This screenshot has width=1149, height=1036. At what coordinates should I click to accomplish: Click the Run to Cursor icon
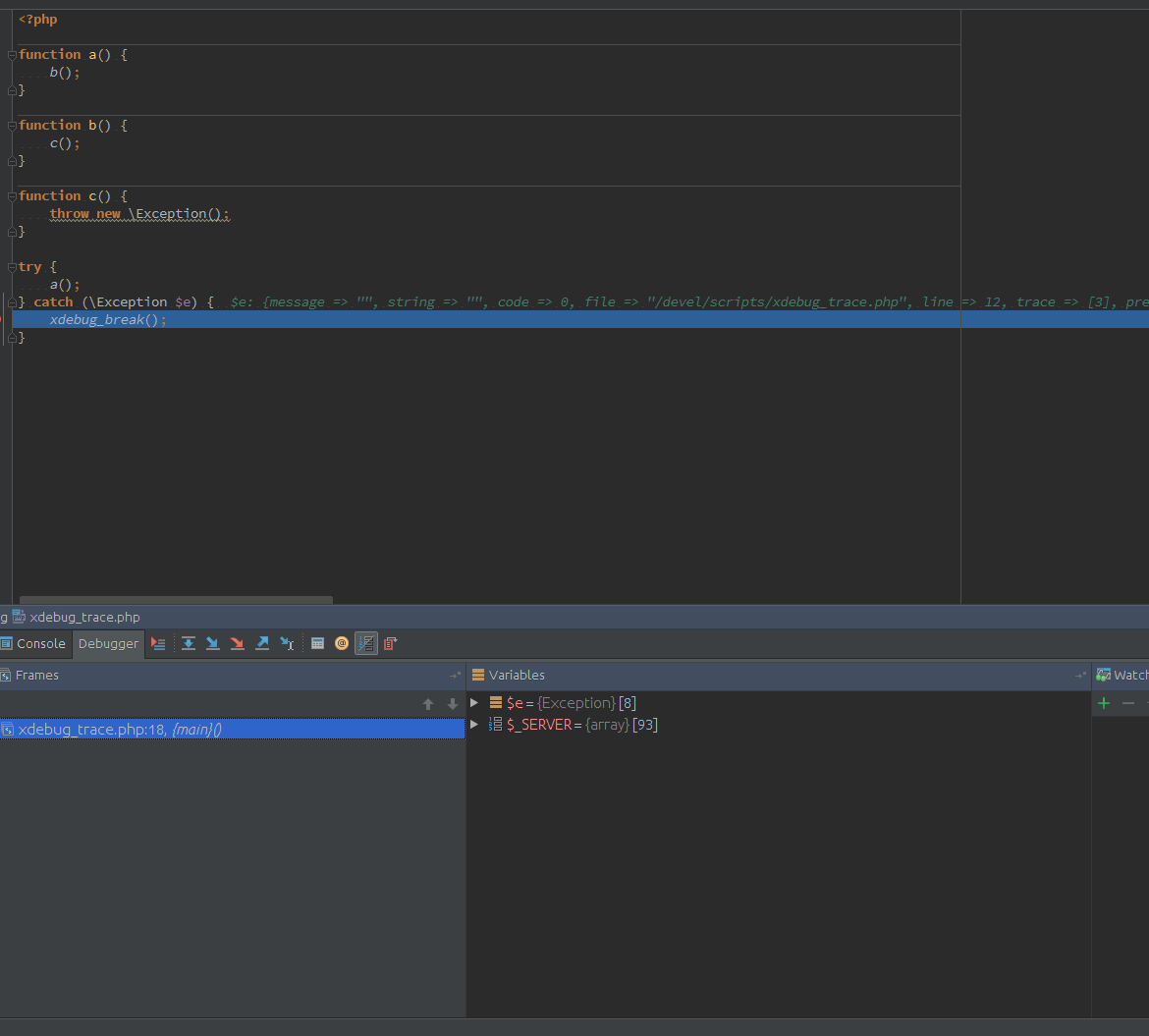click(x=287, y=644)
